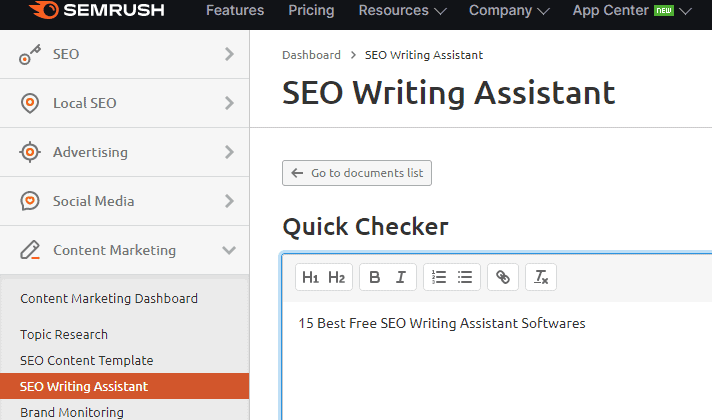Screen dimensions: 712x420
Task: Click the Content Marketing pencil icon
Action: click(30, 250)
